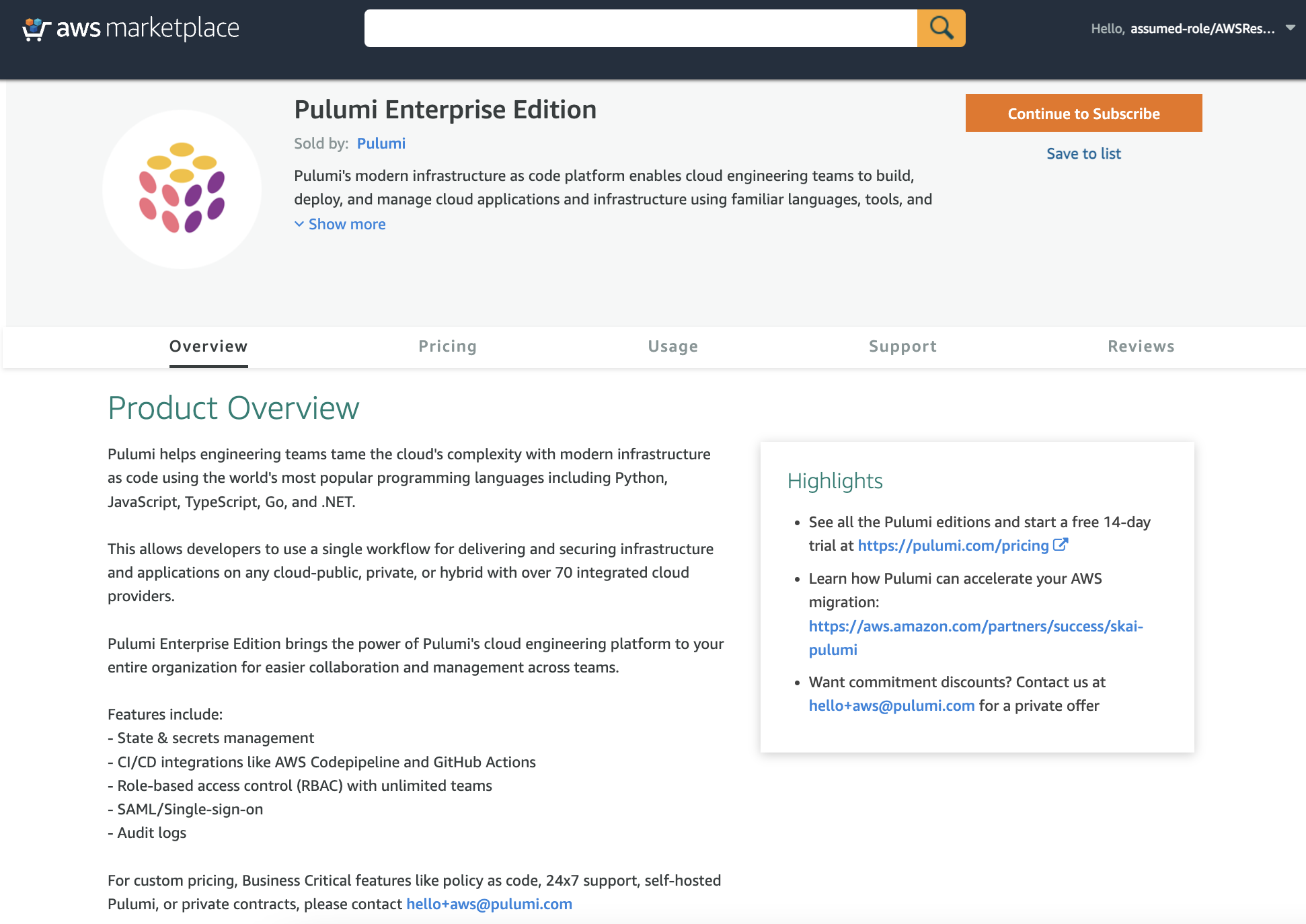Screen dimensions: 1306x924
Task: Click Save to list link
Action: point(1083,153)
